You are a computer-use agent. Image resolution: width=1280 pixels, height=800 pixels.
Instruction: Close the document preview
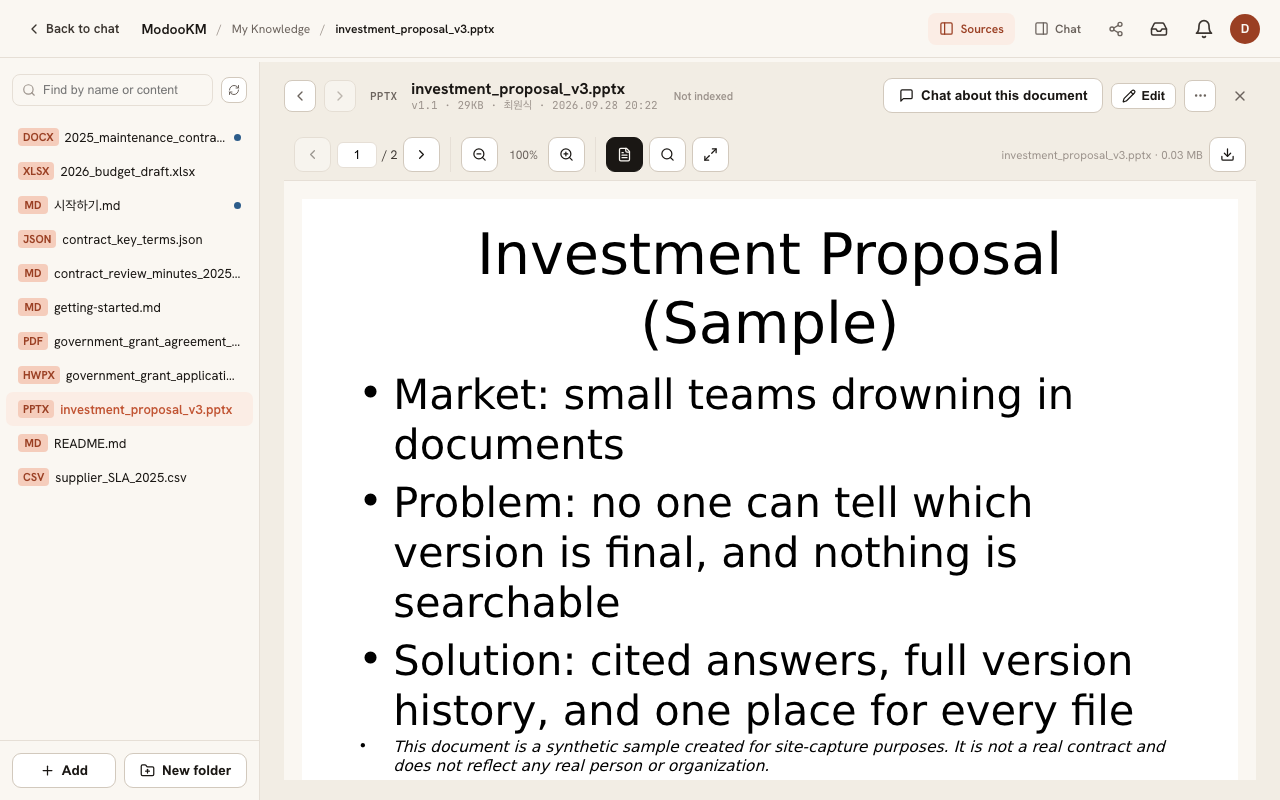(x=1240, y=96)
